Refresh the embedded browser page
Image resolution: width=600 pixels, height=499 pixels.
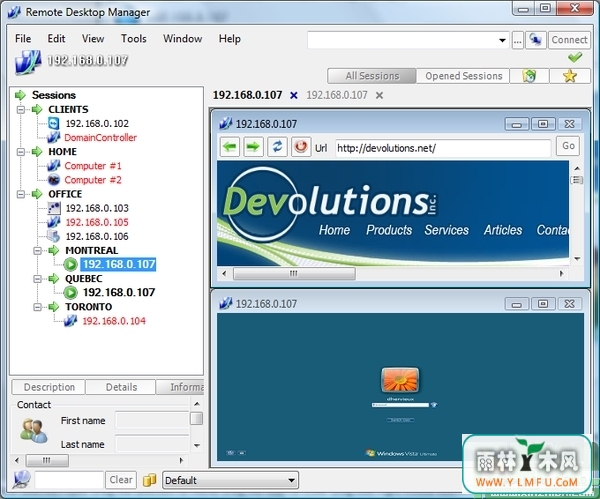tap(277, 147)
